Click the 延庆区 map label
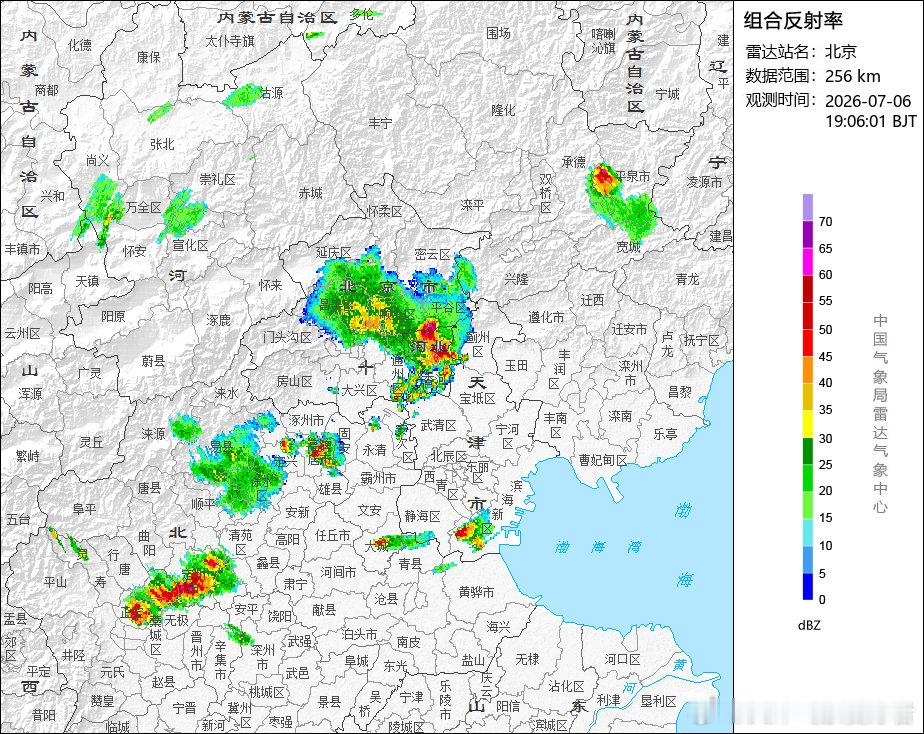This screenshot has height=734, width=924. pyautogui.click(x=334, y=252)
